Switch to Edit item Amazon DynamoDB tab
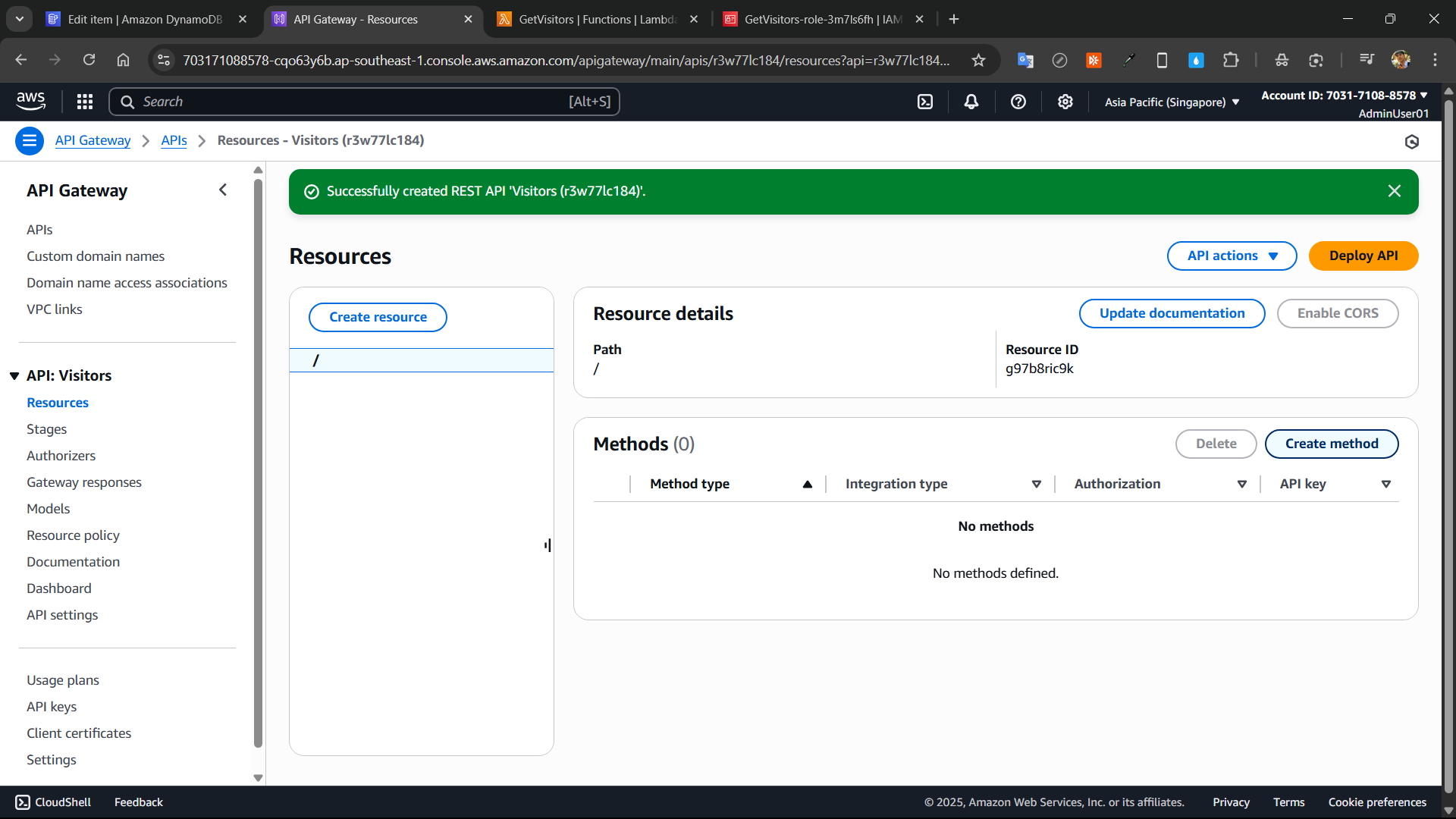Viewport: 1456px width, 819px height. 144,20
